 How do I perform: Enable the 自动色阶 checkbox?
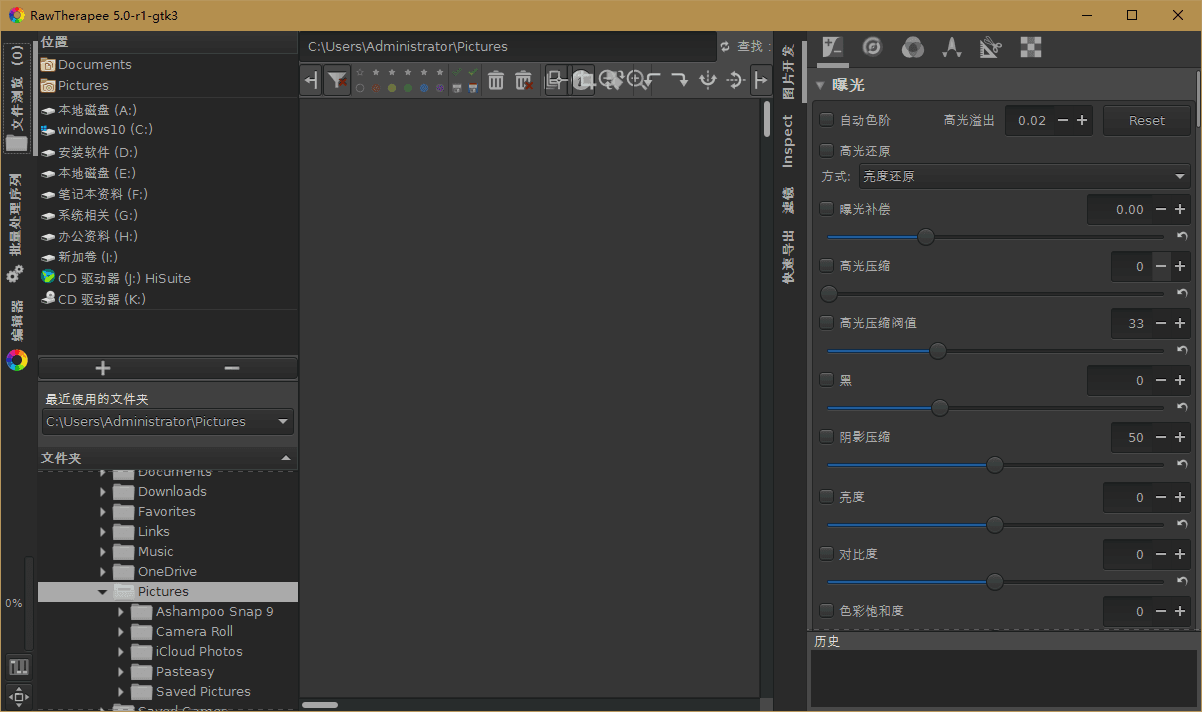(827, 120)
